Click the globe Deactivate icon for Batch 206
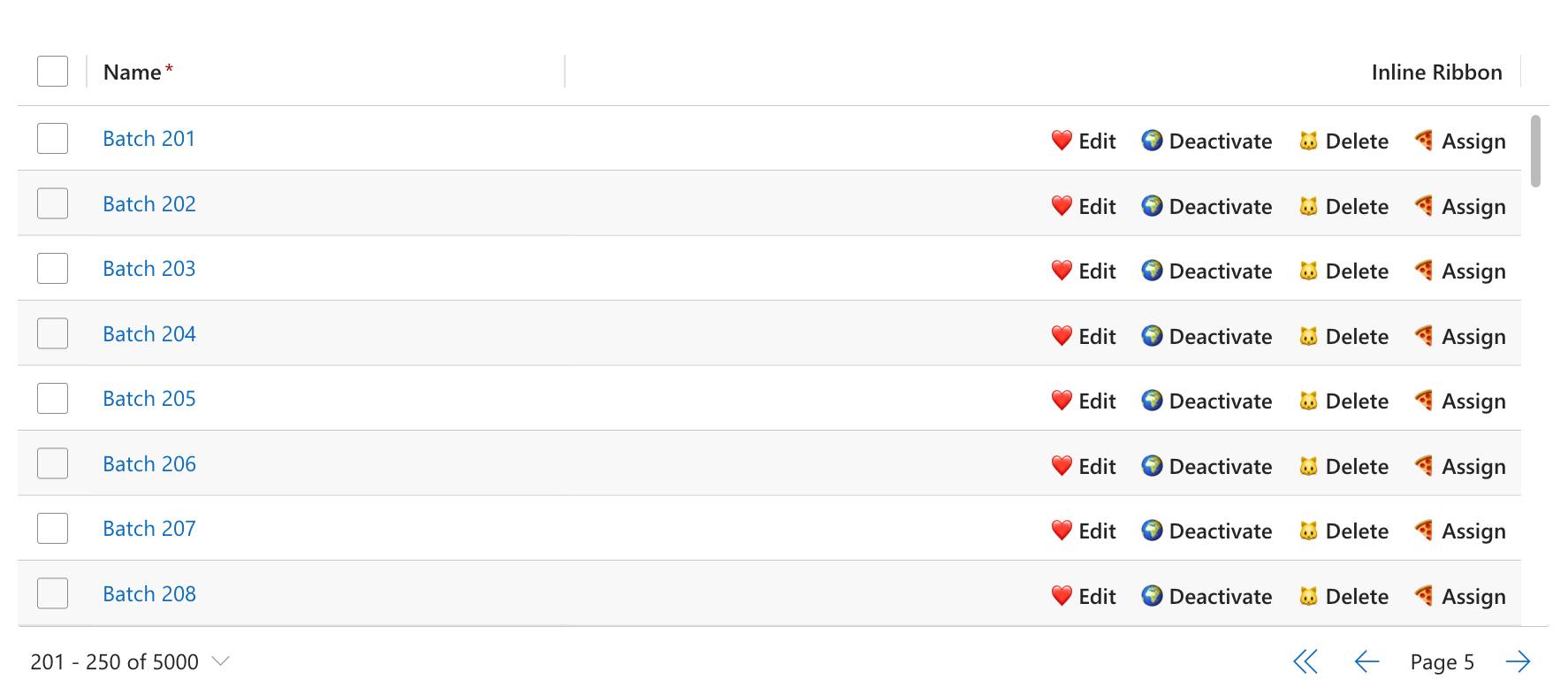The height and width of the screenshot is (695, 1568). pyautogui.click(x=1152, y=466)
